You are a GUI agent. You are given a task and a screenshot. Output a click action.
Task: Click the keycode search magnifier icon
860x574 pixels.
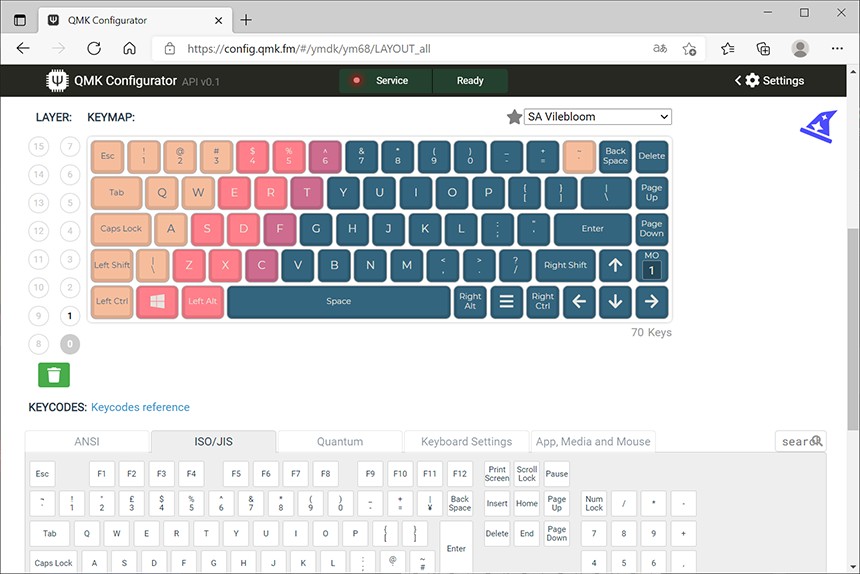(817, 441)
